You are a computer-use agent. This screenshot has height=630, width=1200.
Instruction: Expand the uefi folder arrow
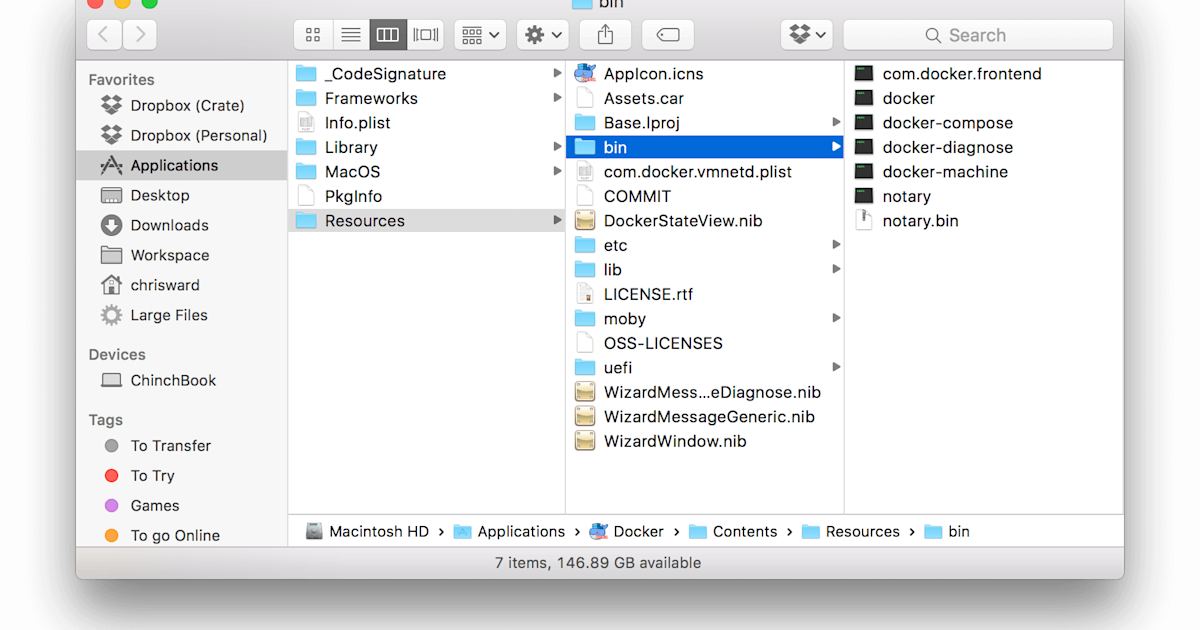pos(836,368)
